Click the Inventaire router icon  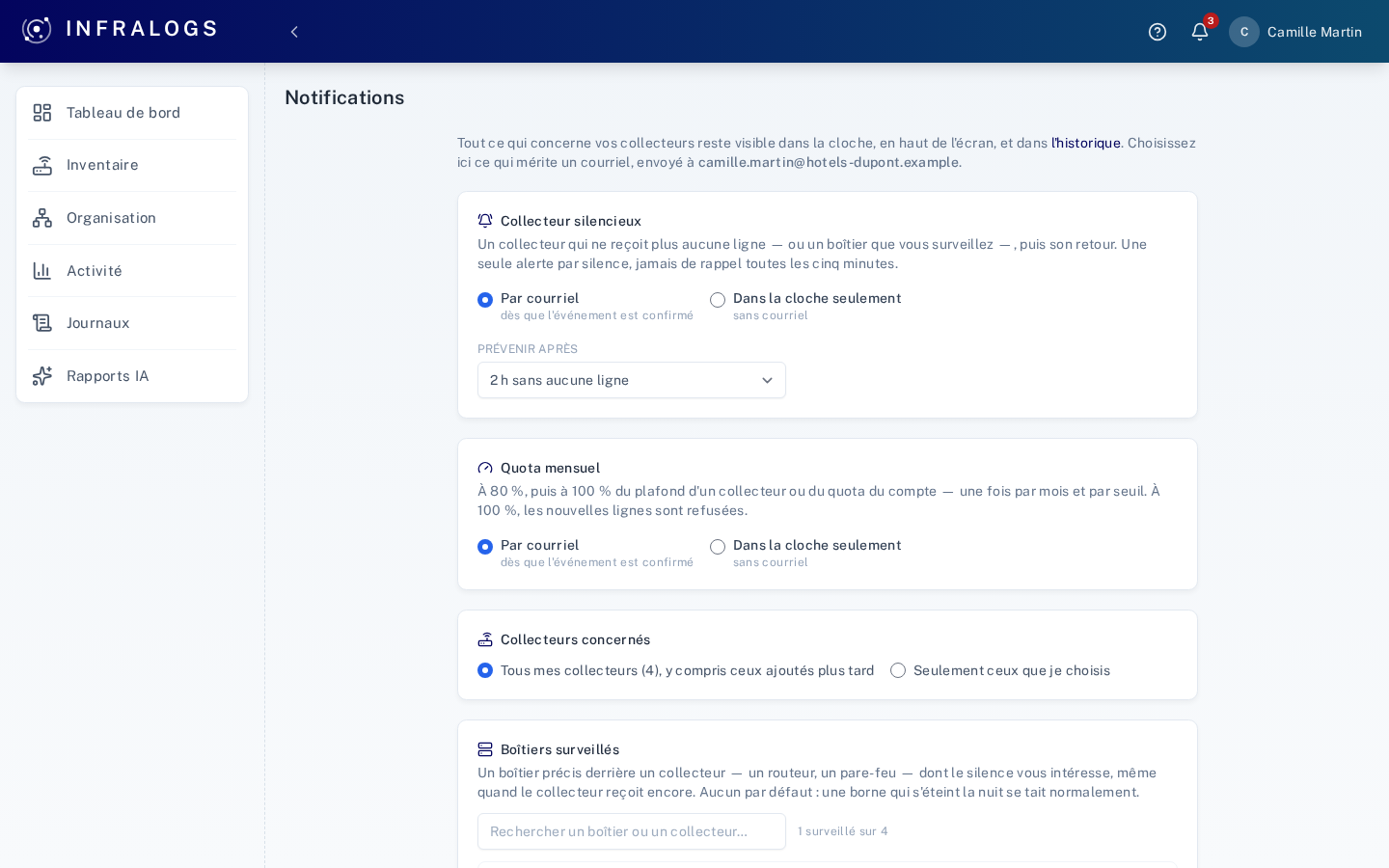[42, 166]
